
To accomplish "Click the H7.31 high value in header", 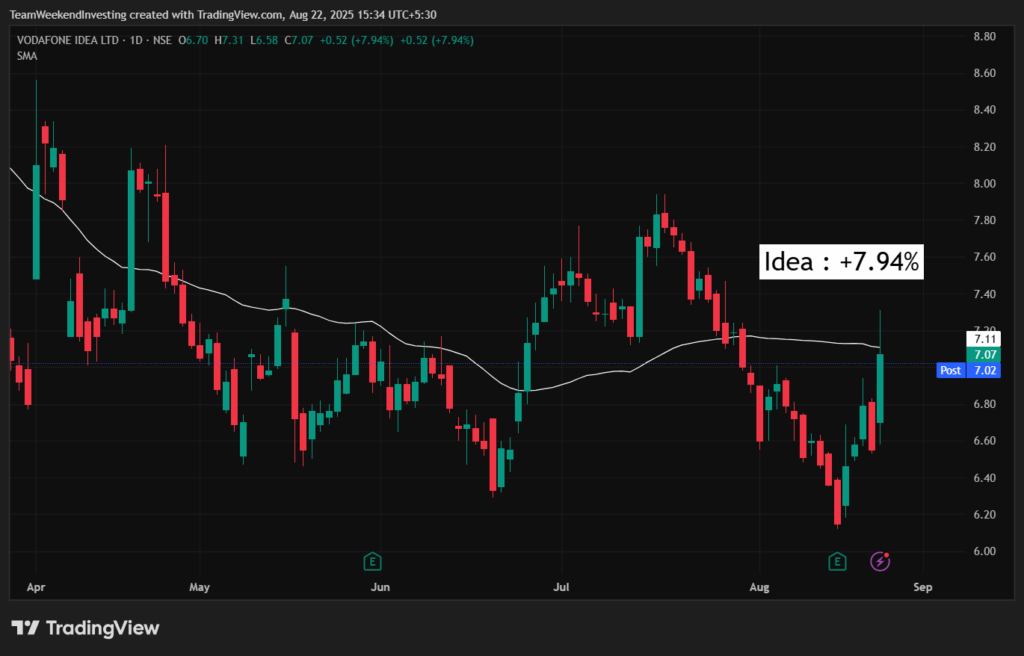I will [229, 41].
